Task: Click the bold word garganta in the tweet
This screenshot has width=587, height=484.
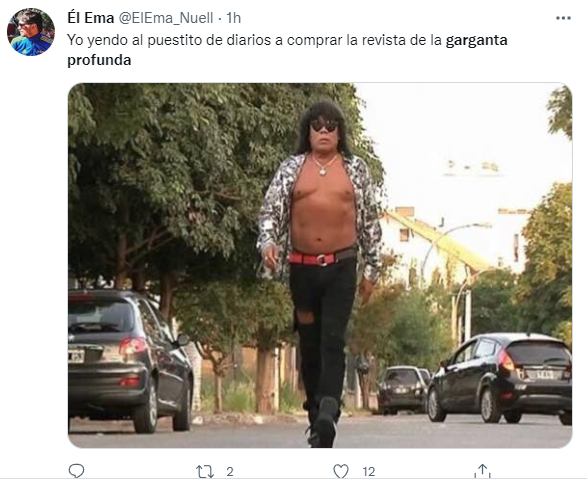Action: [476, 40]
